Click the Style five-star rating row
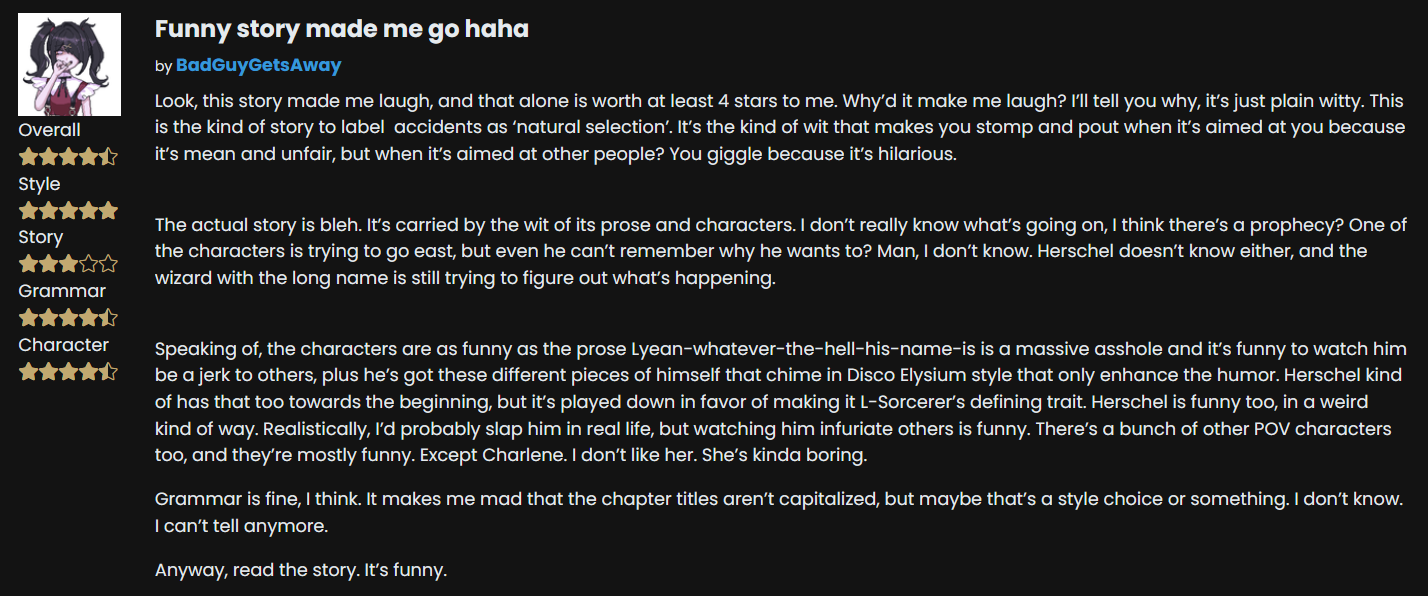 [x=68, y=211]
